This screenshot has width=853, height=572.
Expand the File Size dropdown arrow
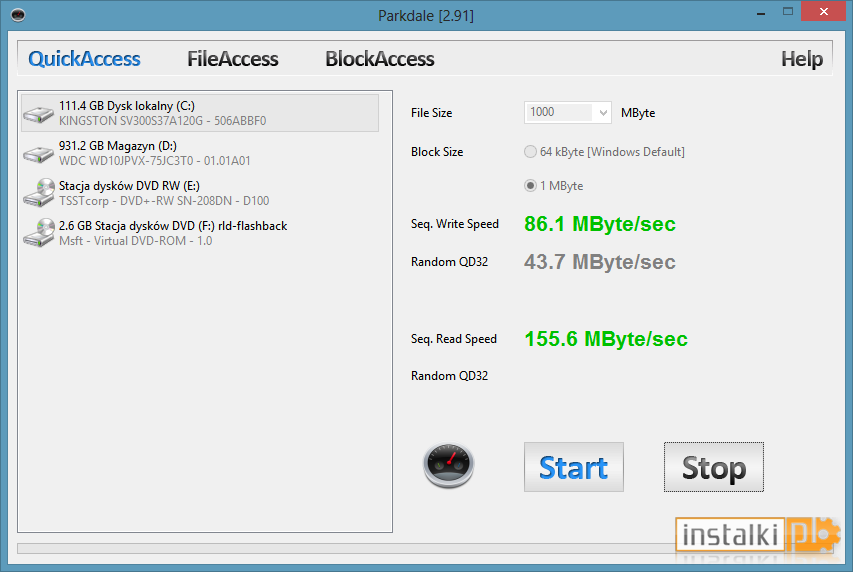[x=603, y=113]
